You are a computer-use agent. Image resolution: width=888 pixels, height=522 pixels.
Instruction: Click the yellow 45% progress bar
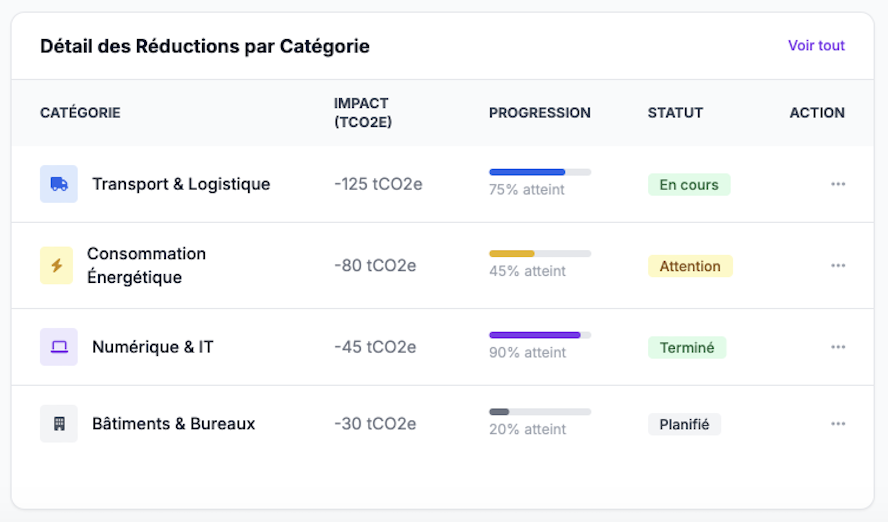point(540,253)
